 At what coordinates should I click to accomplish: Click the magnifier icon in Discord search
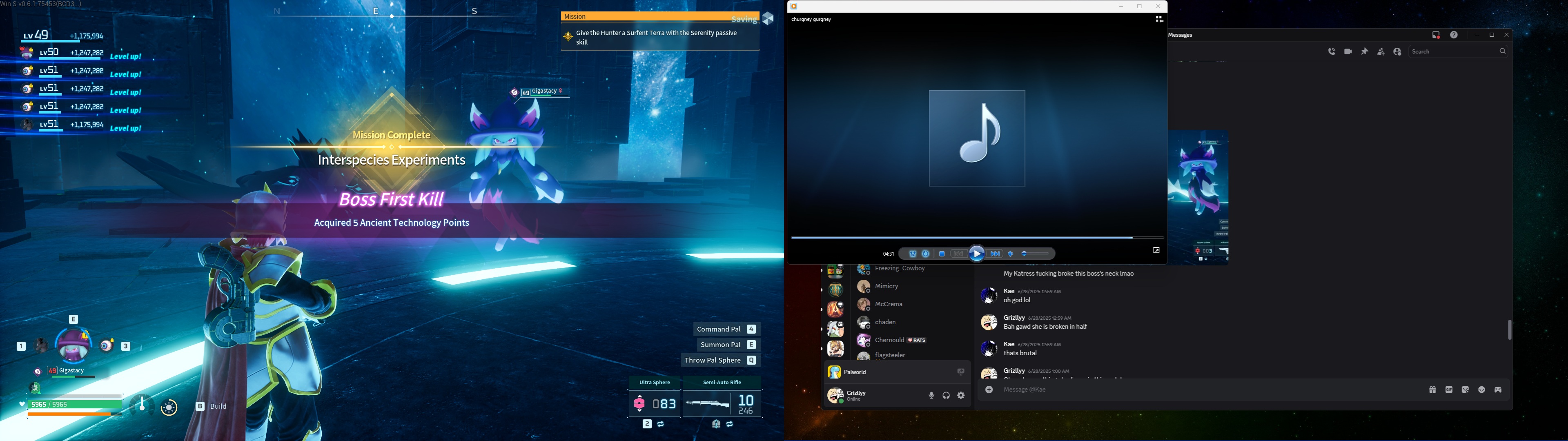point(1502,52)
